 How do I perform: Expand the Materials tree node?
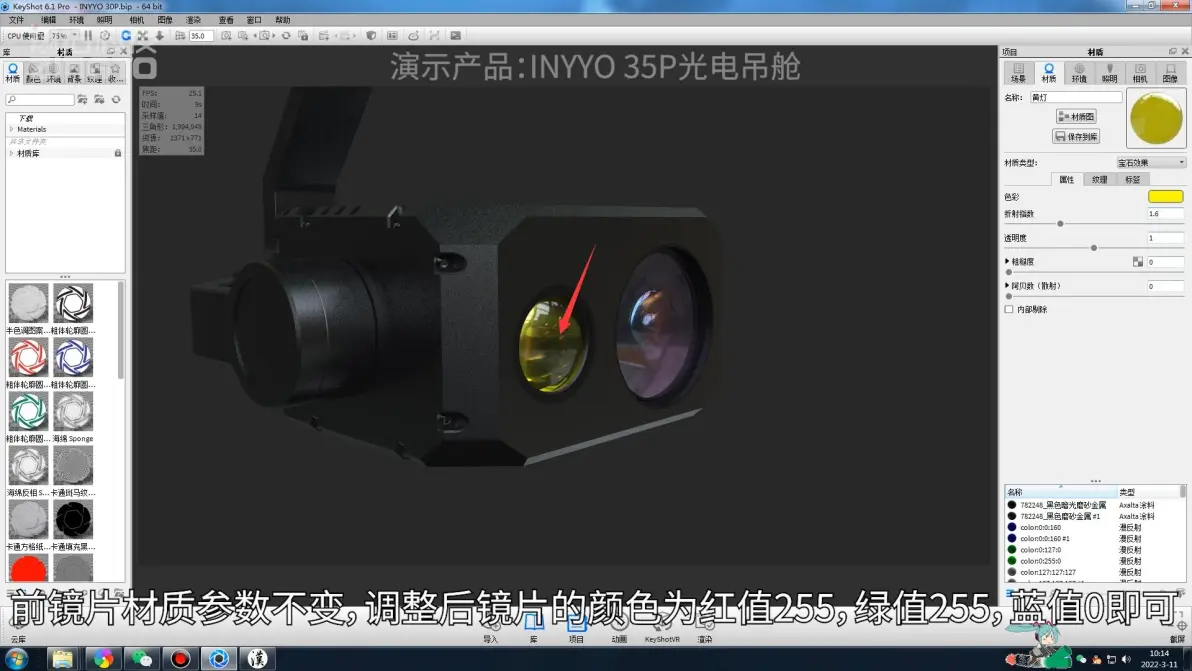coord(11,130)
